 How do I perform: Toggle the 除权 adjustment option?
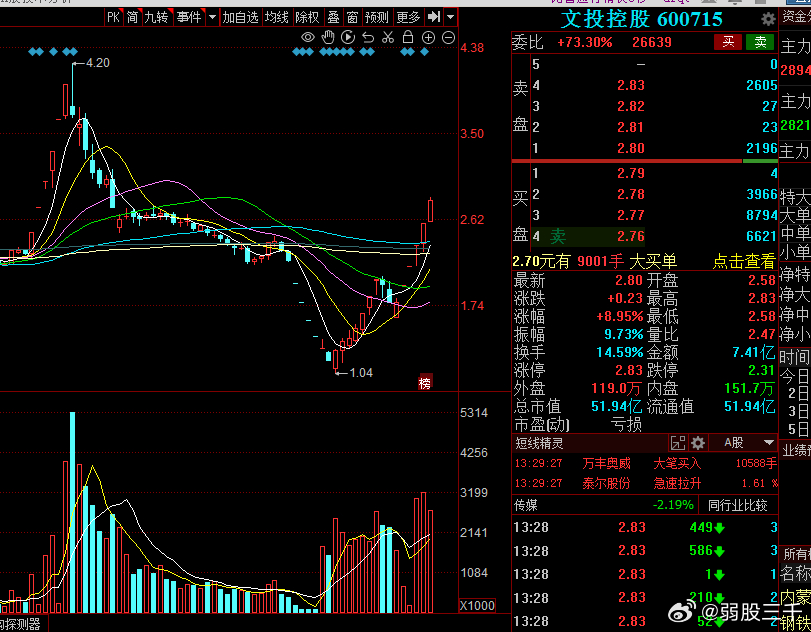[307, 17]
